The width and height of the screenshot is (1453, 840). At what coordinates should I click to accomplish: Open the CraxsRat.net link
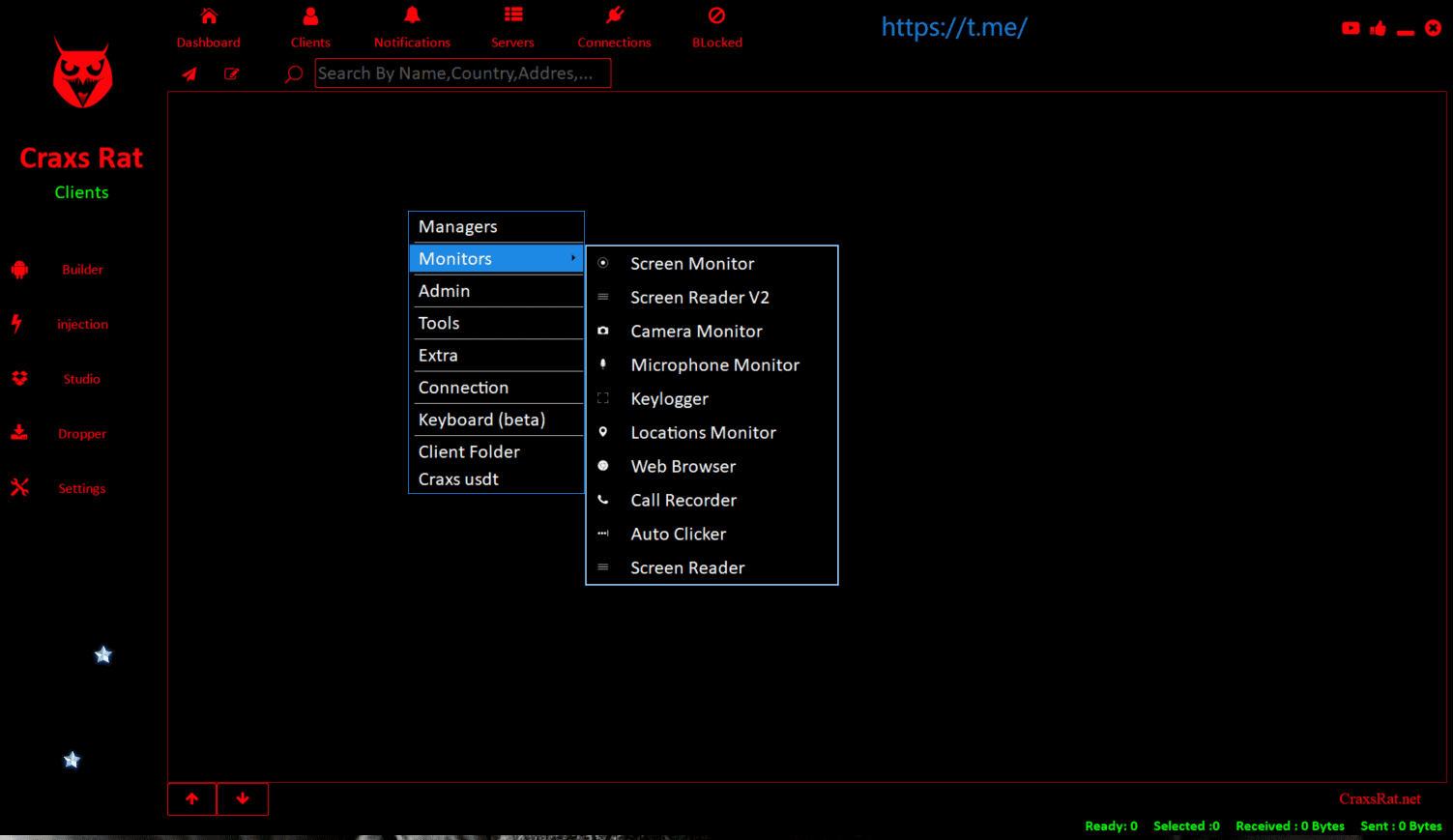pyautogui.click(x=1380, y=798)
